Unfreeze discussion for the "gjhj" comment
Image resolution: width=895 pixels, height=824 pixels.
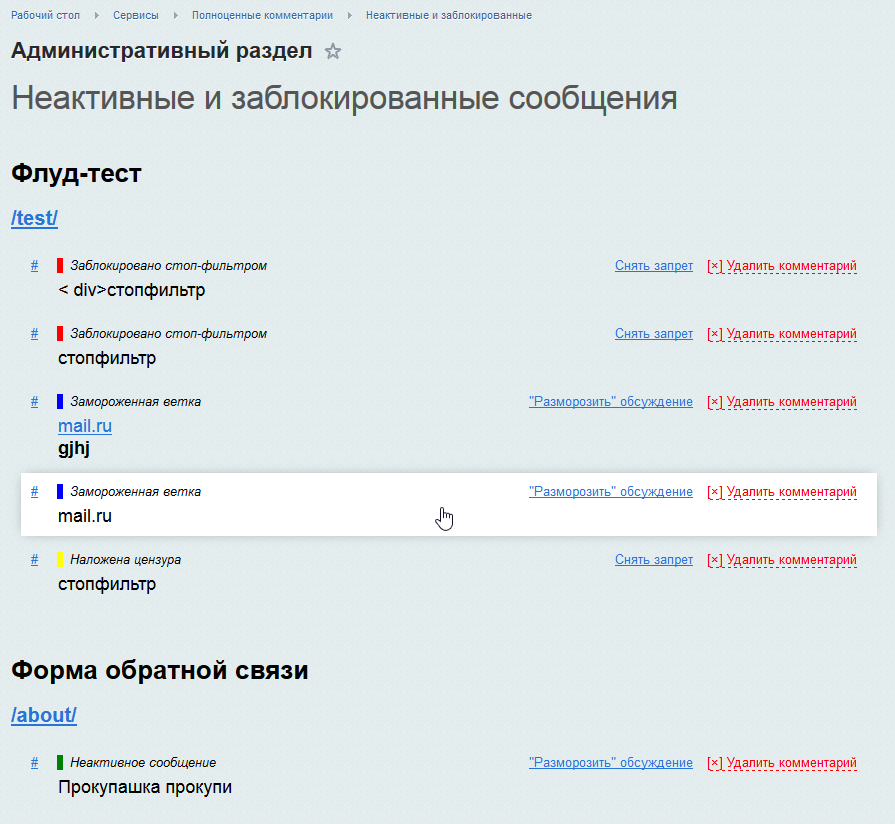pos(610,402)
